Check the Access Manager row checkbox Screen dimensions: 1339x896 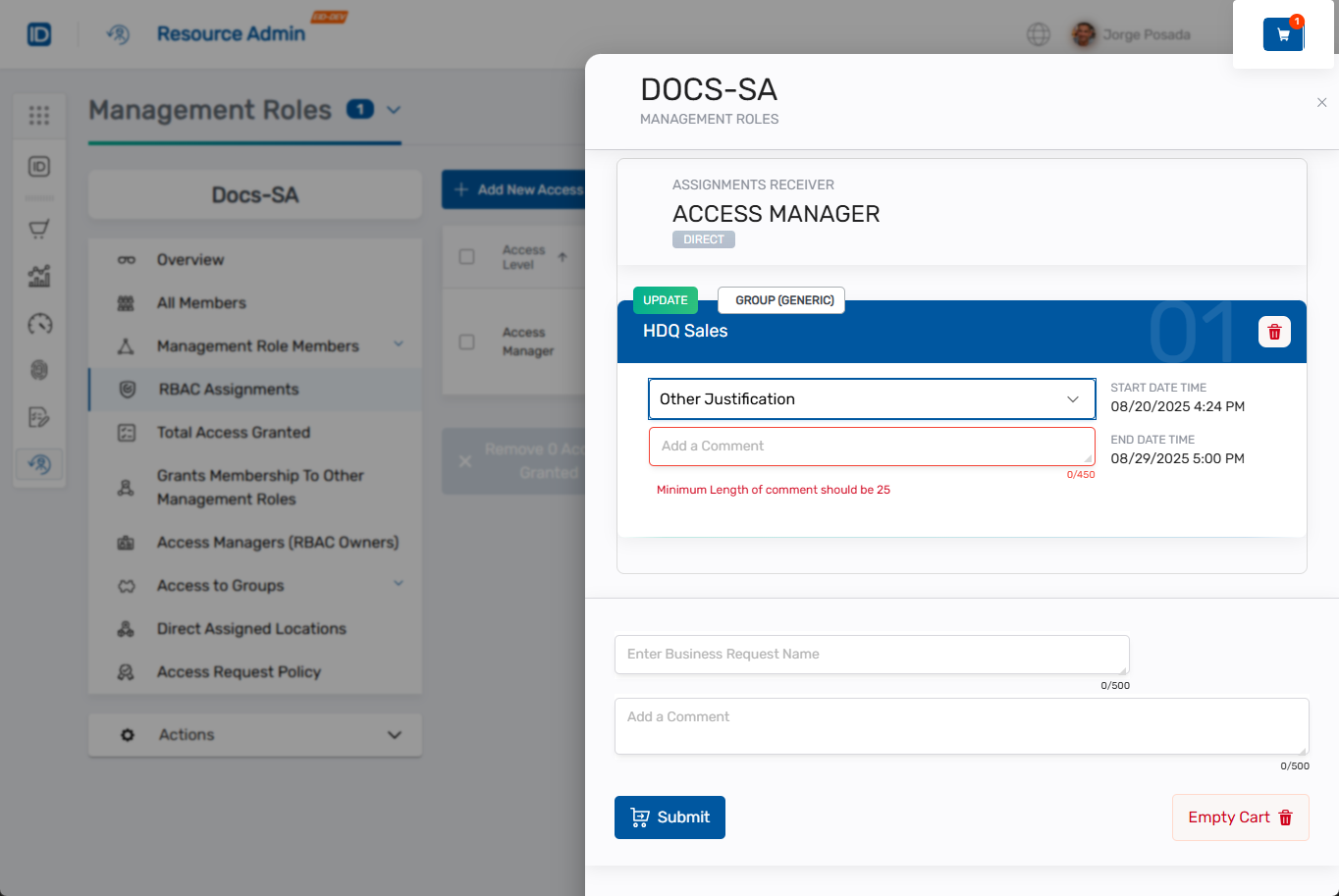coord(467,342)
